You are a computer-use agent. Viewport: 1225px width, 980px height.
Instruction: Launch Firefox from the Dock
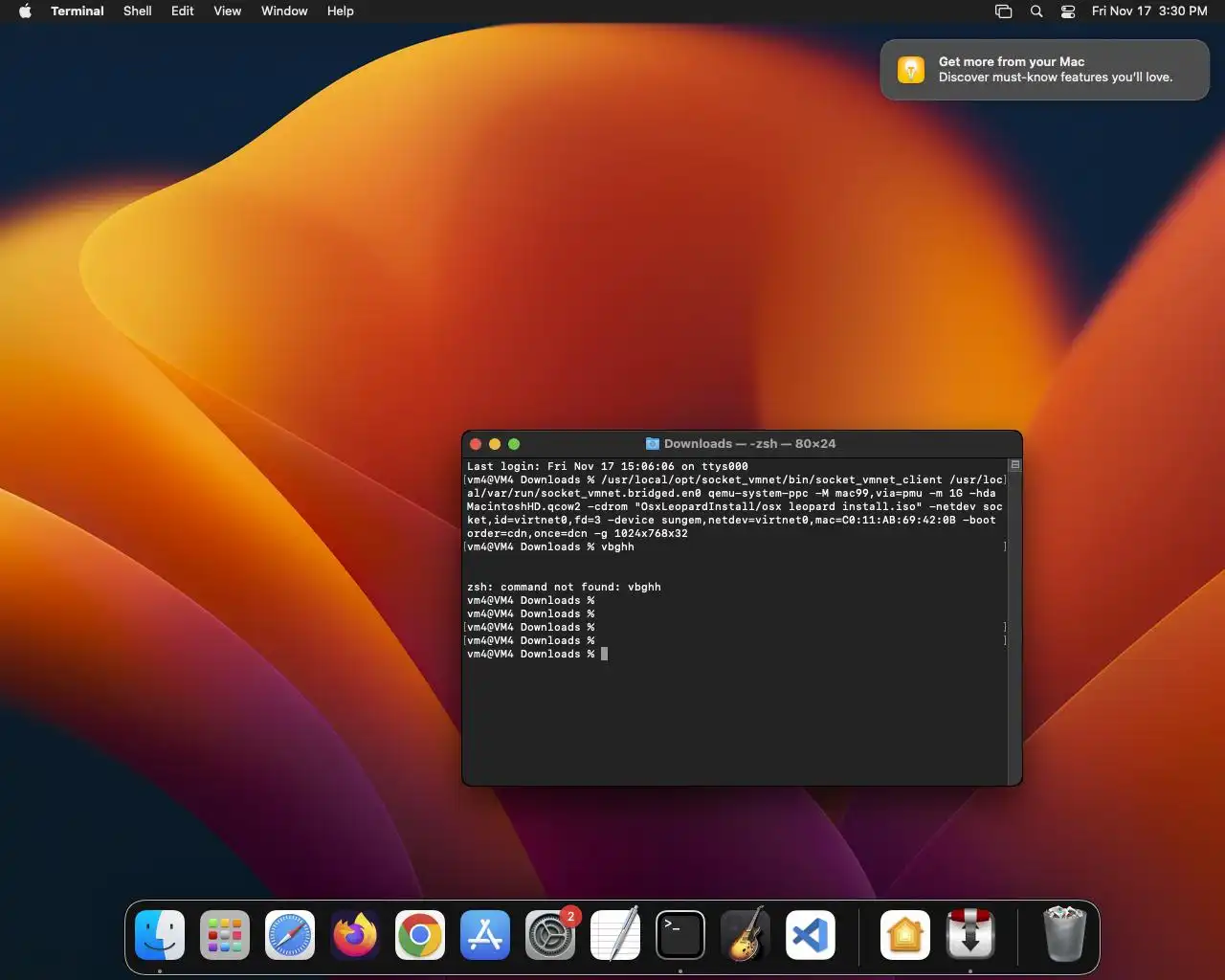[x=355, y=935]
